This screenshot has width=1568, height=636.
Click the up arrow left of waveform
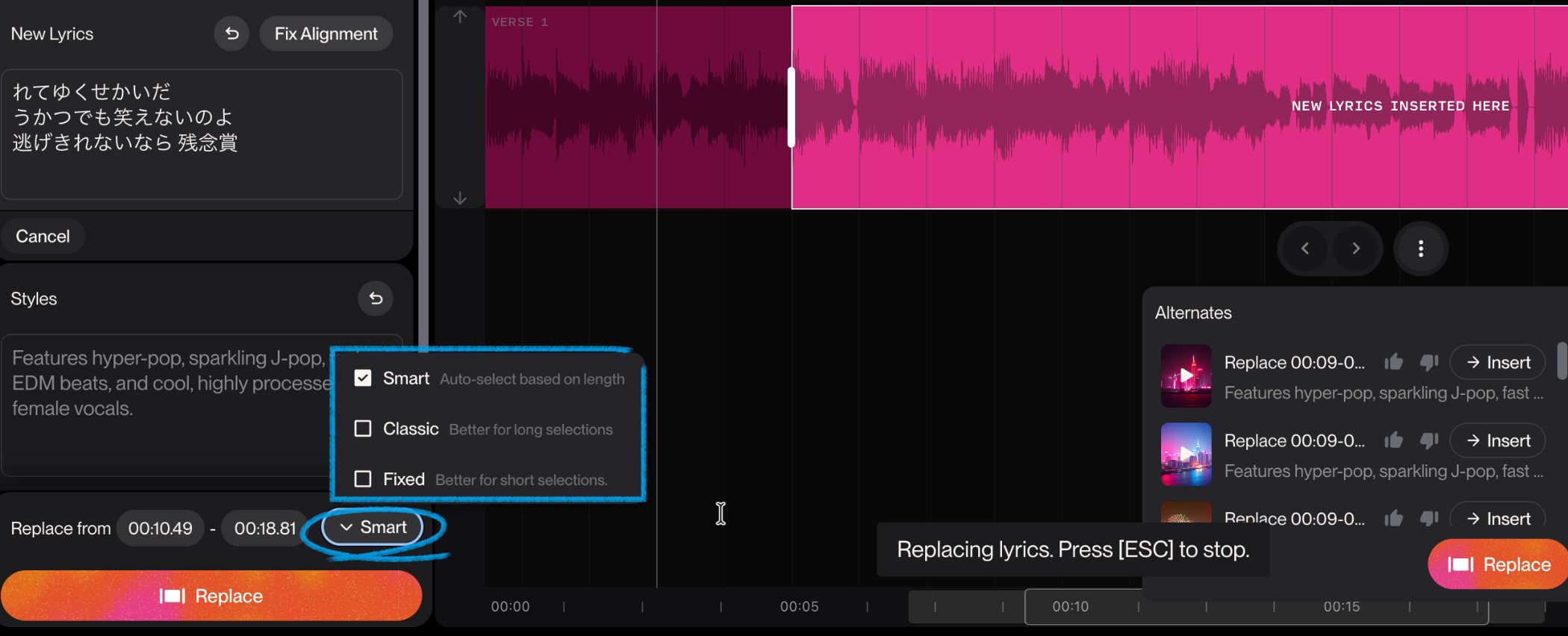pyautogui.click(x=460, y=17)
